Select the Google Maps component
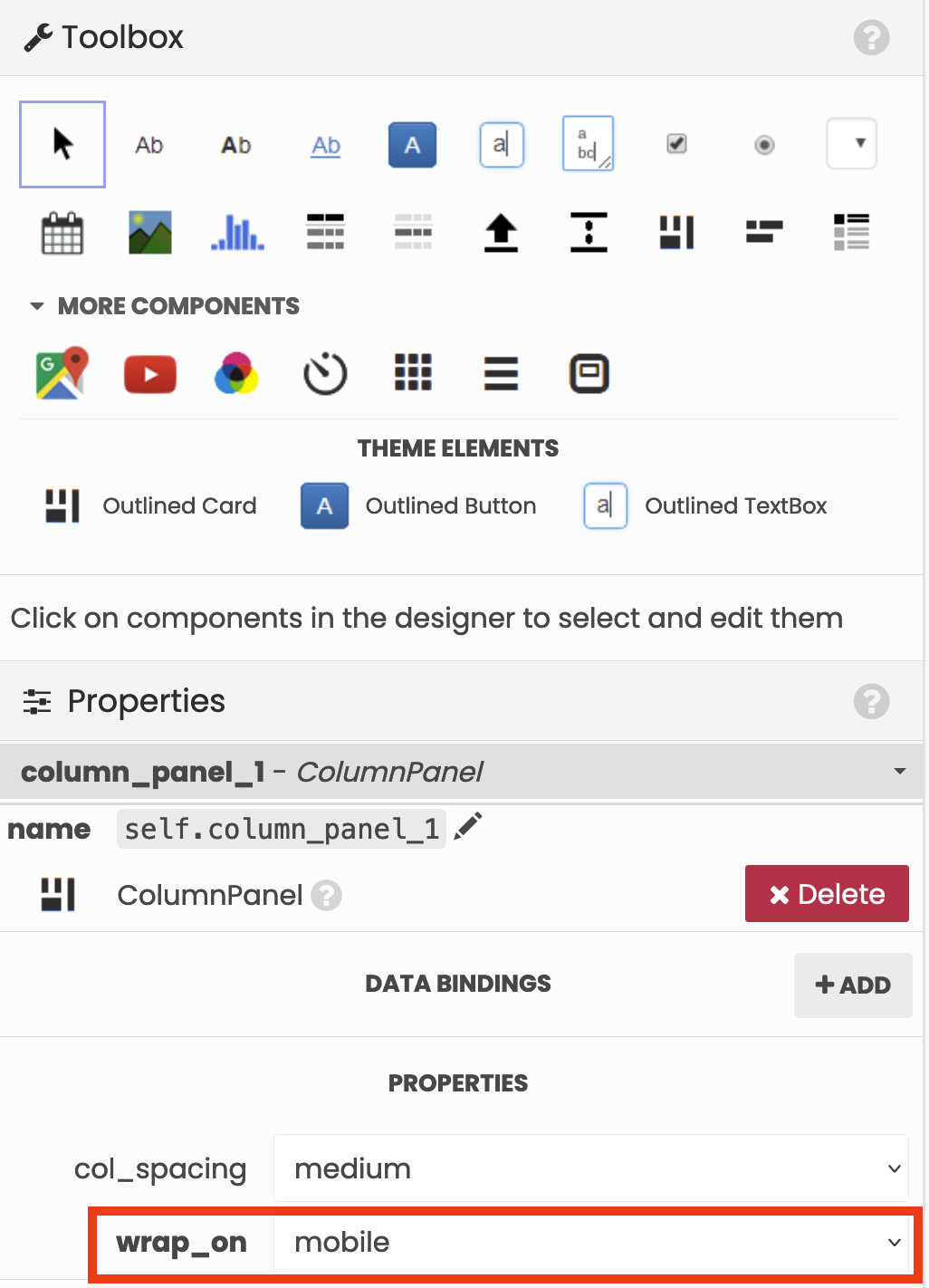The image size is (929, 1288). 62,373
